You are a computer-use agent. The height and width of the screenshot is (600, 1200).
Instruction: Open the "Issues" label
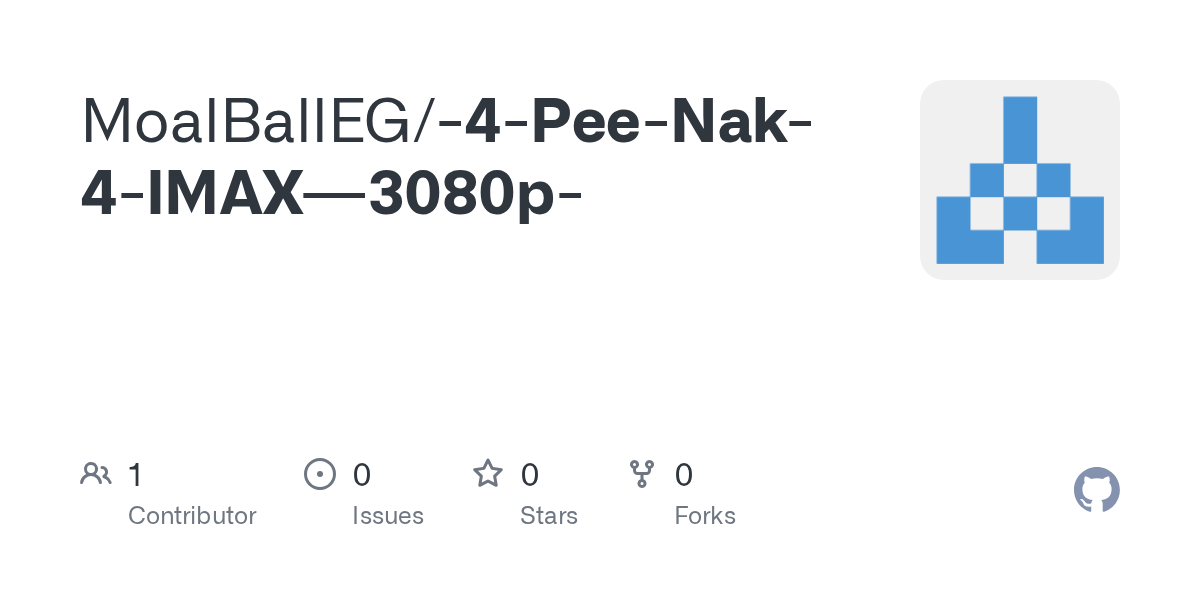[388, 516]
